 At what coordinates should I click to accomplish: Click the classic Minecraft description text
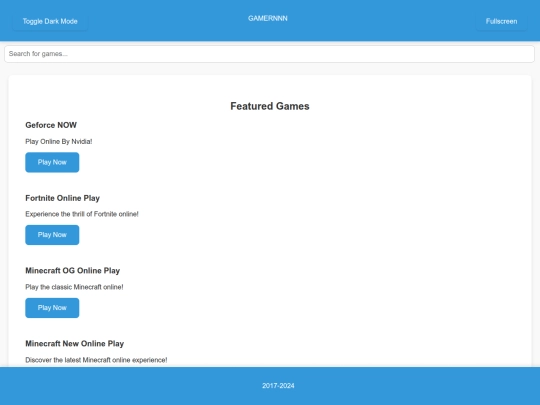74,287
